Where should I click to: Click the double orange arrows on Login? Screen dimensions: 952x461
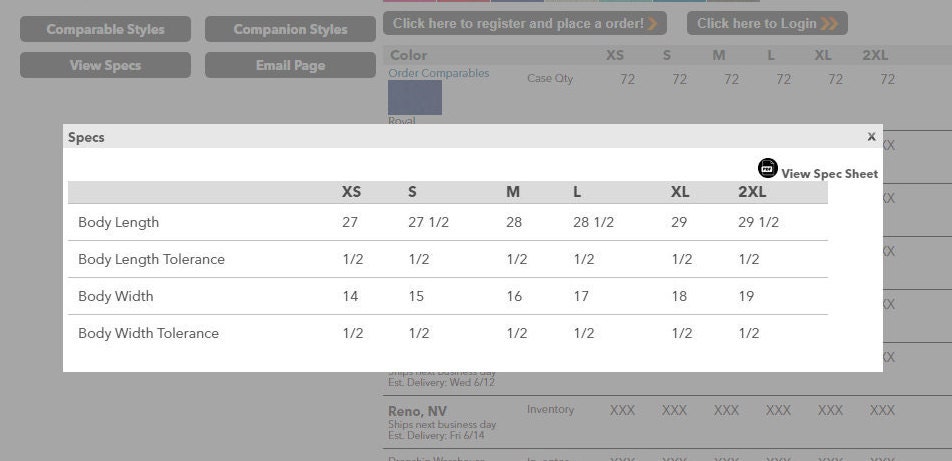[x=829, y=24]
